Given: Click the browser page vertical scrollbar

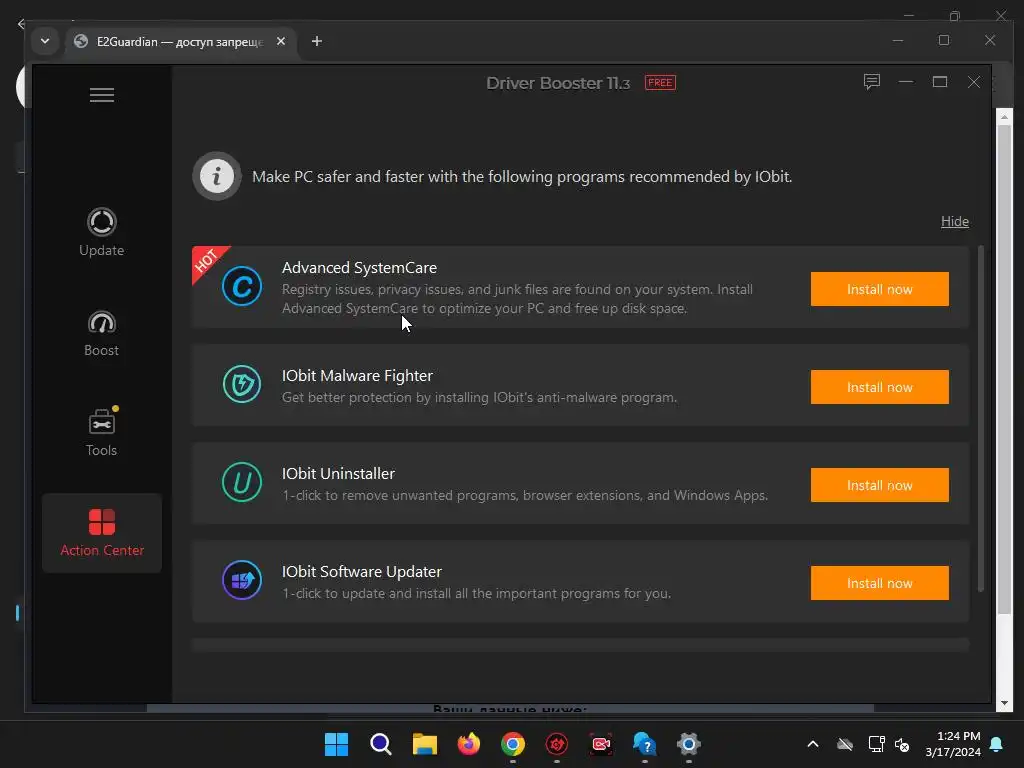Looking at the screenshot, I should click(1004, 369).
